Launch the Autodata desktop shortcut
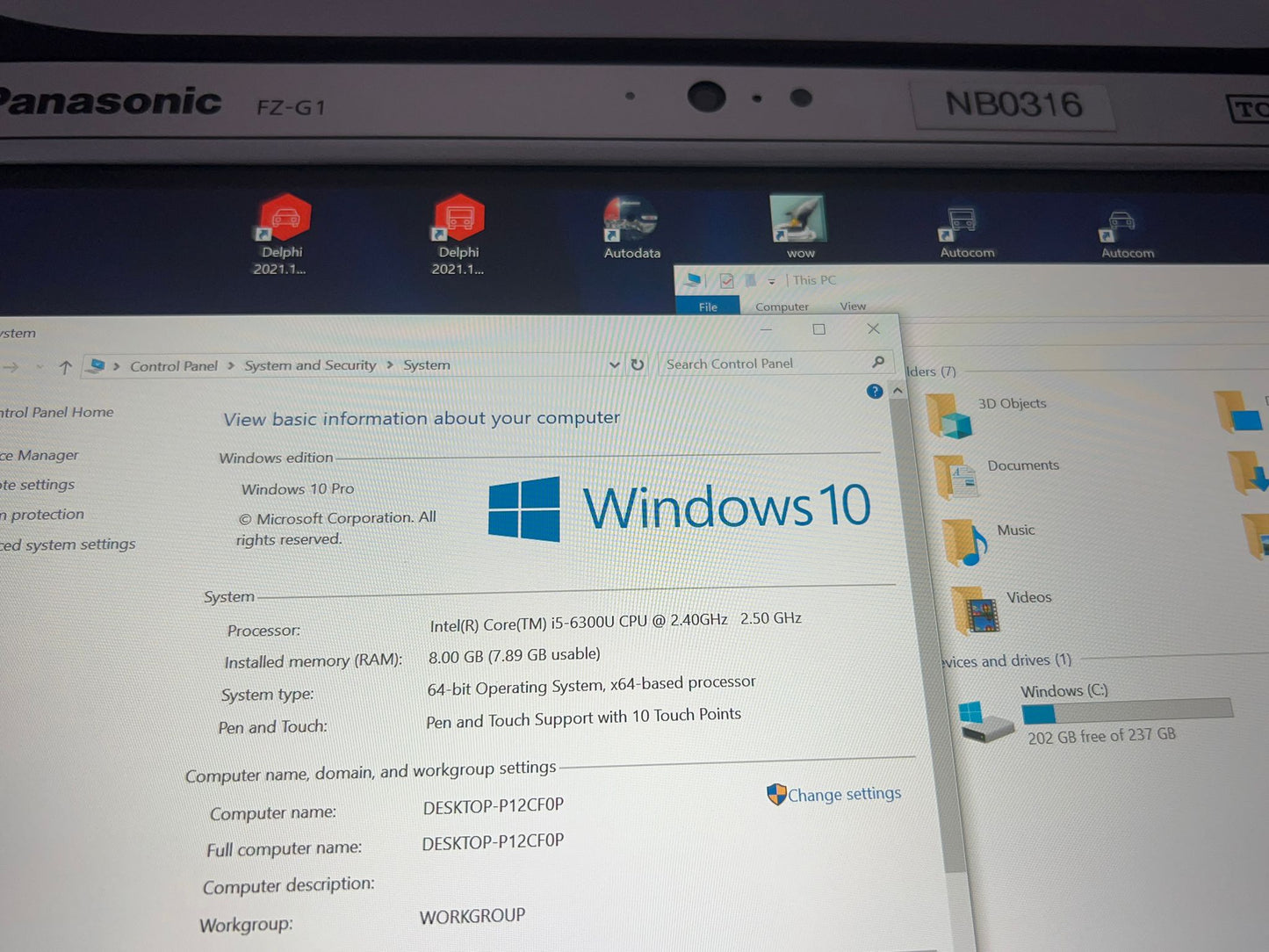Screen dimensions: 1269x952 (631, 221)
